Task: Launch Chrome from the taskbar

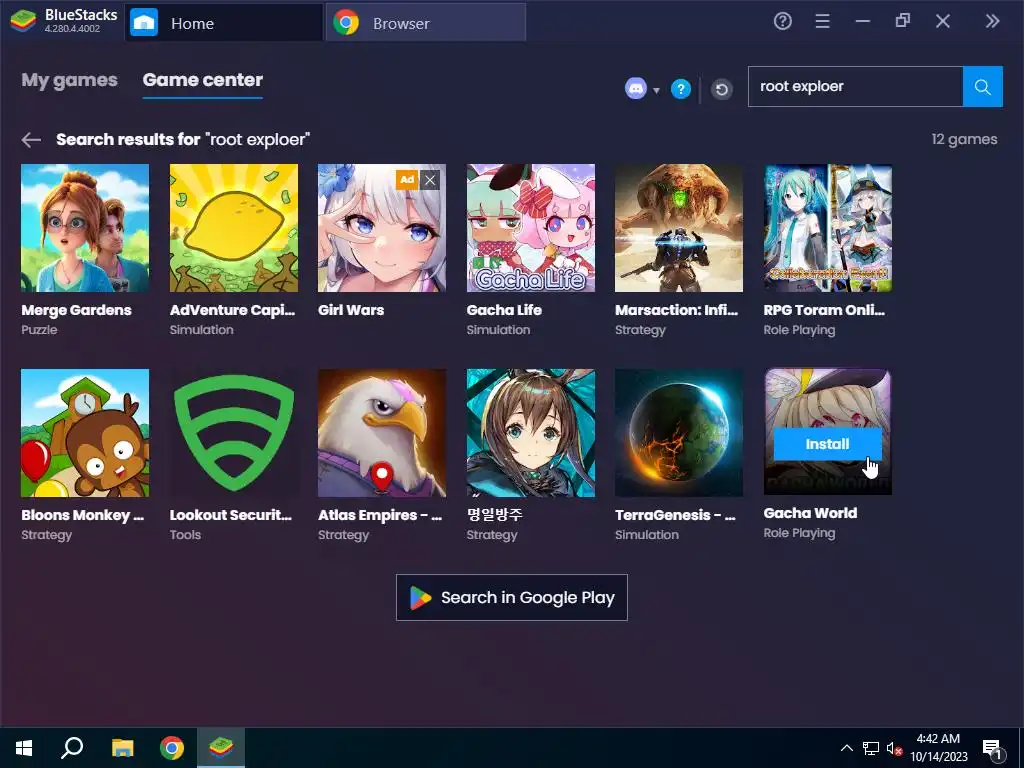Action: pyautogui.click(x=172, y=748)
